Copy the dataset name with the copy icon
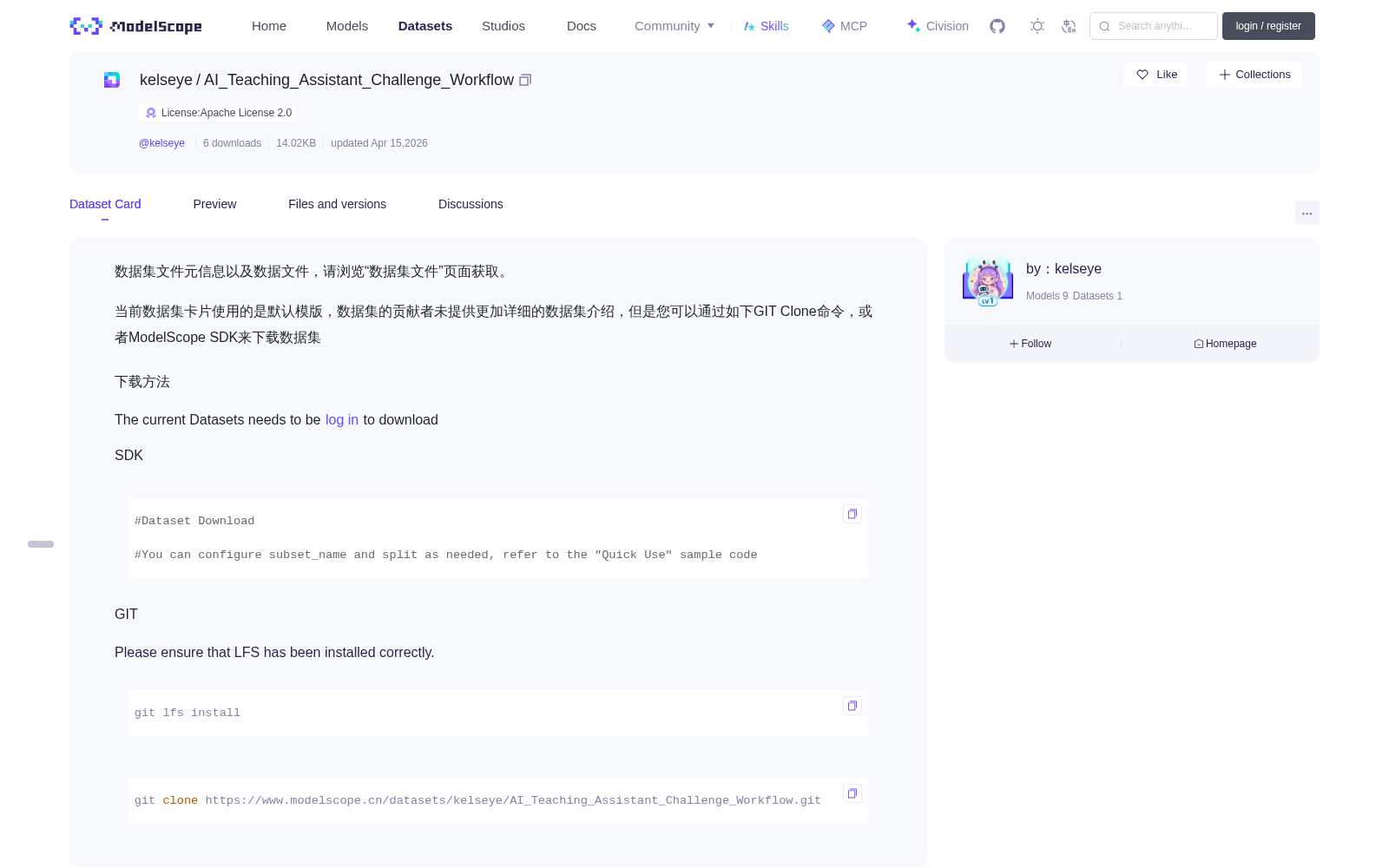The width and height of the screenshot is (1389, 868). (x=525, y=80)
